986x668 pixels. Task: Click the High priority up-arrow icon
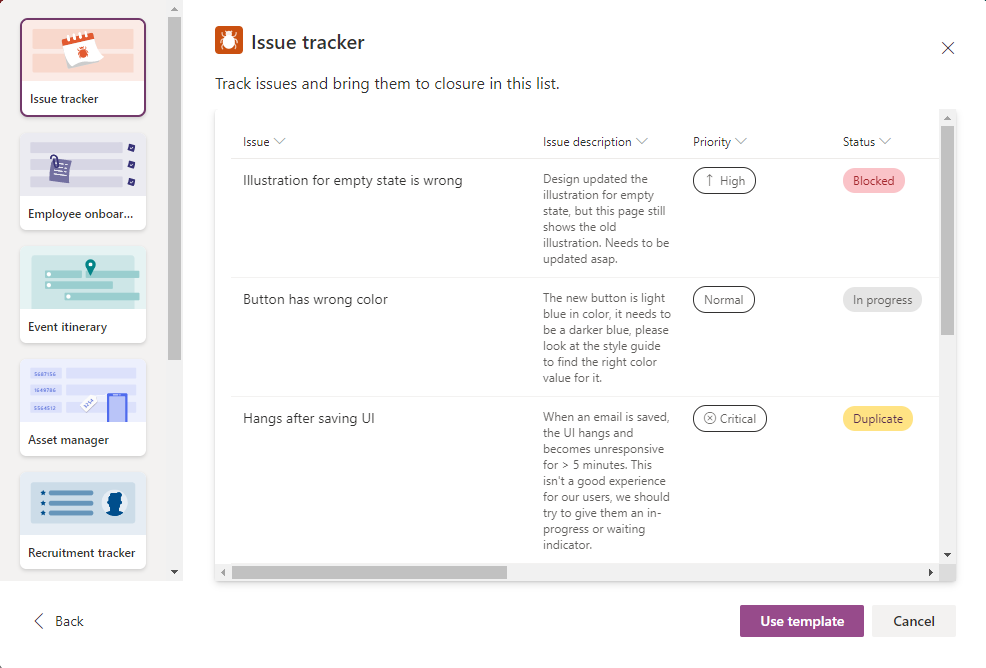point(709,180)
